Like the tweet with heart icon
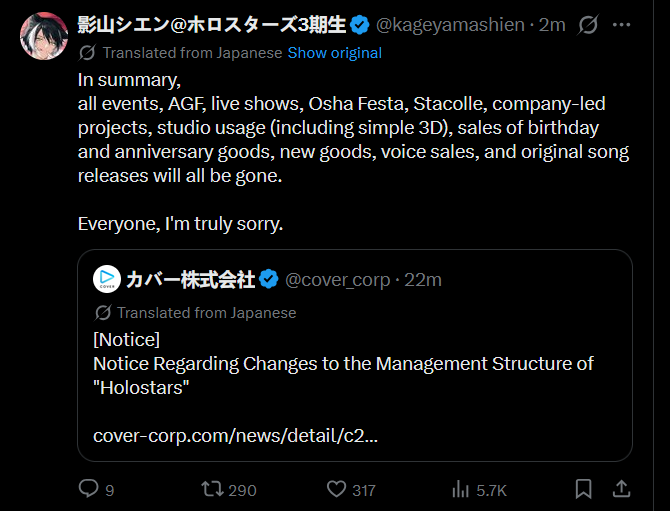 click(x=336, y=489)
